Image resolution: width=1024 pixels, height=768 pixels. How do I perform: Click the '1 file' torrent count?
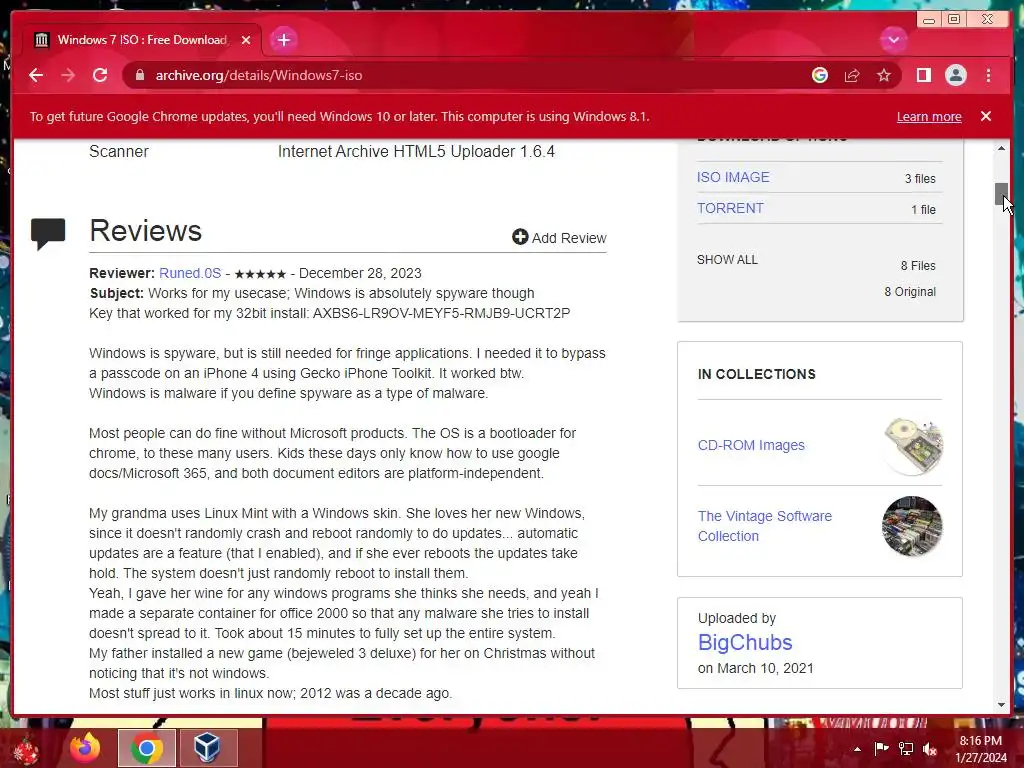coord(923,210)
